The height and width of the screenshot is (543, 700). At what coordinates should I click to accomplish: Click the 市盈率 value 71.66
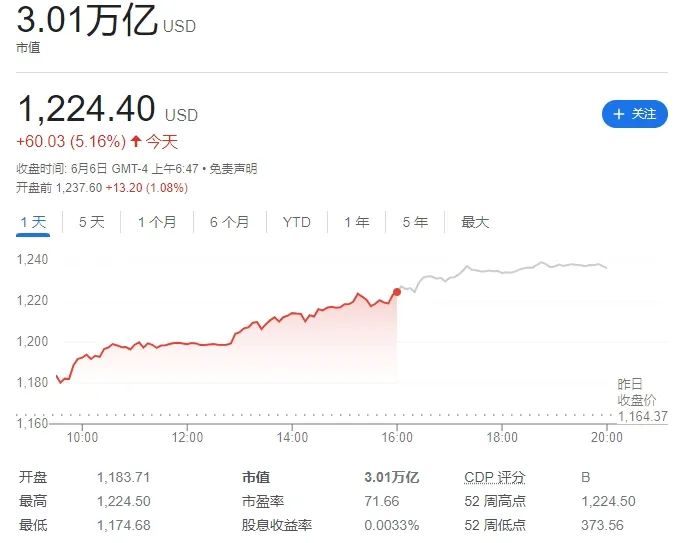pos(381,501)
